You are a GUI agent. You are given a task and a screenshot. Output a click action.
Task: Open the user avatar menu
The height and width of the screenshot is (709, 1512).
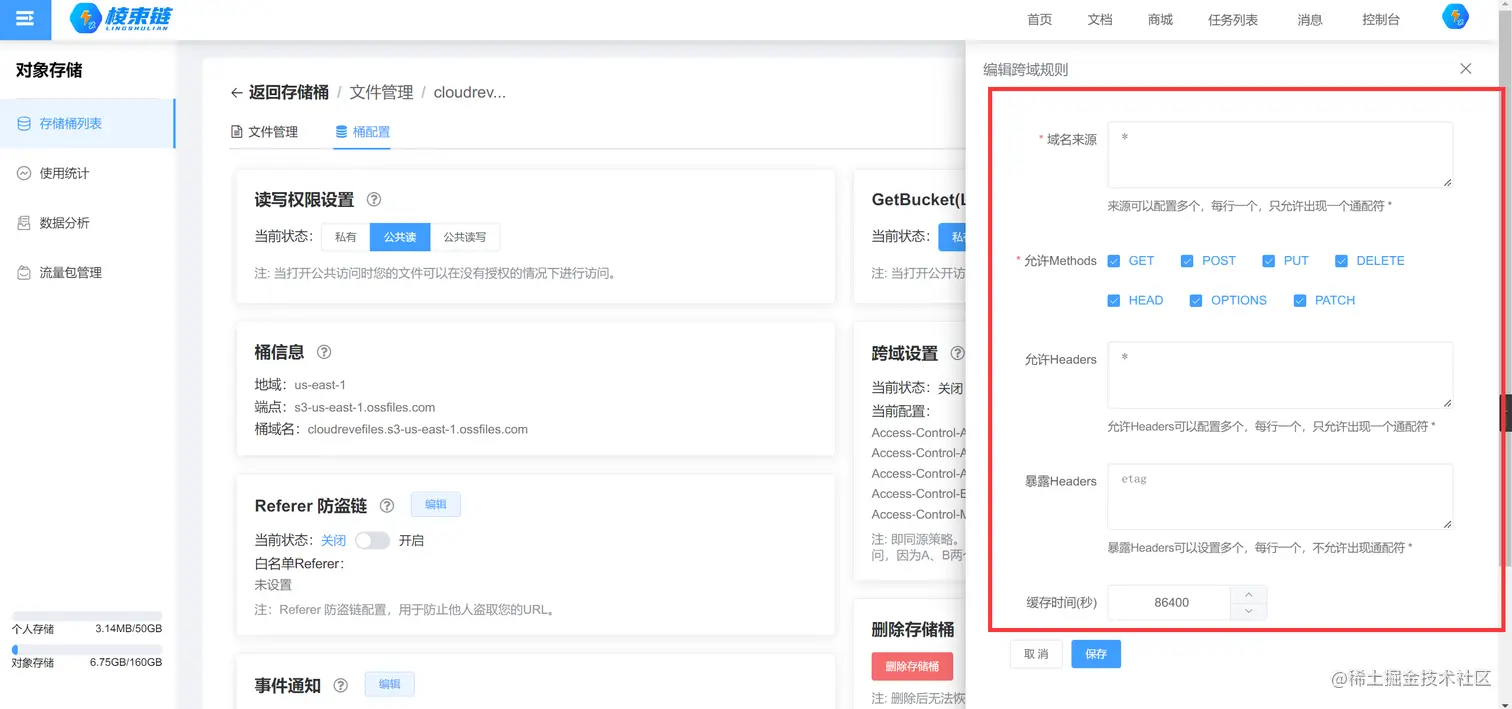point(1455,18)
